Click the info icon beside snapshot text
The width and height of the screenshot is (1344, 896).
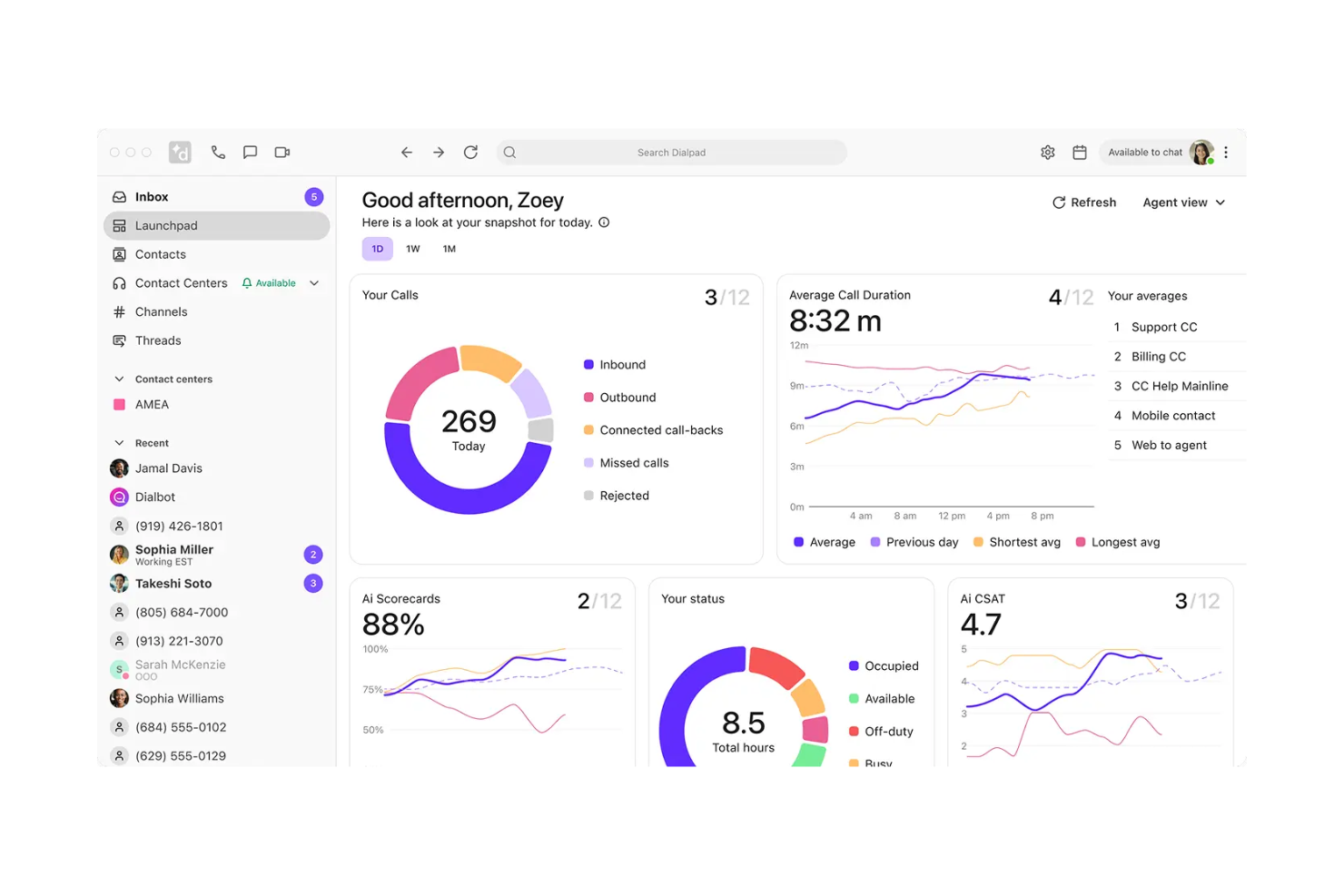[604, 222]
